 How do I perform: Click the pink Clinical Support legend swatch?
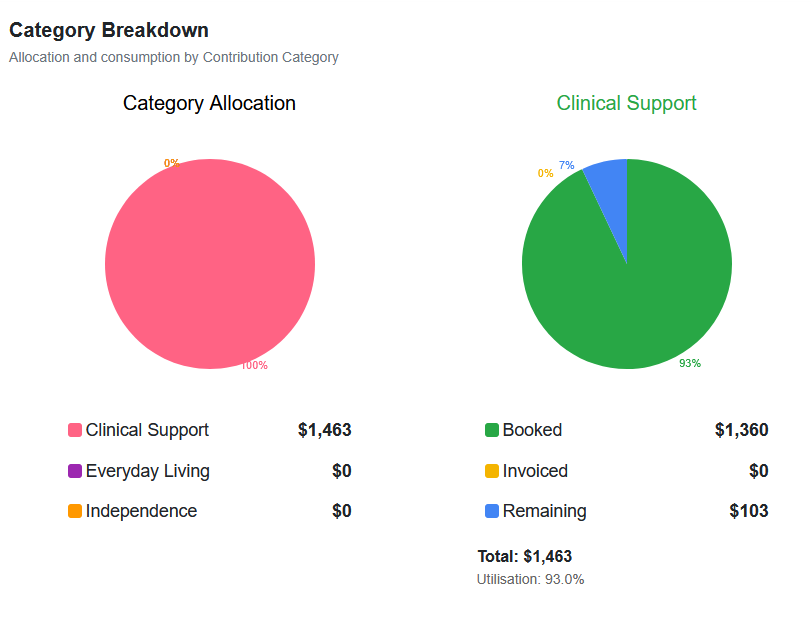[x=75, y=430]
